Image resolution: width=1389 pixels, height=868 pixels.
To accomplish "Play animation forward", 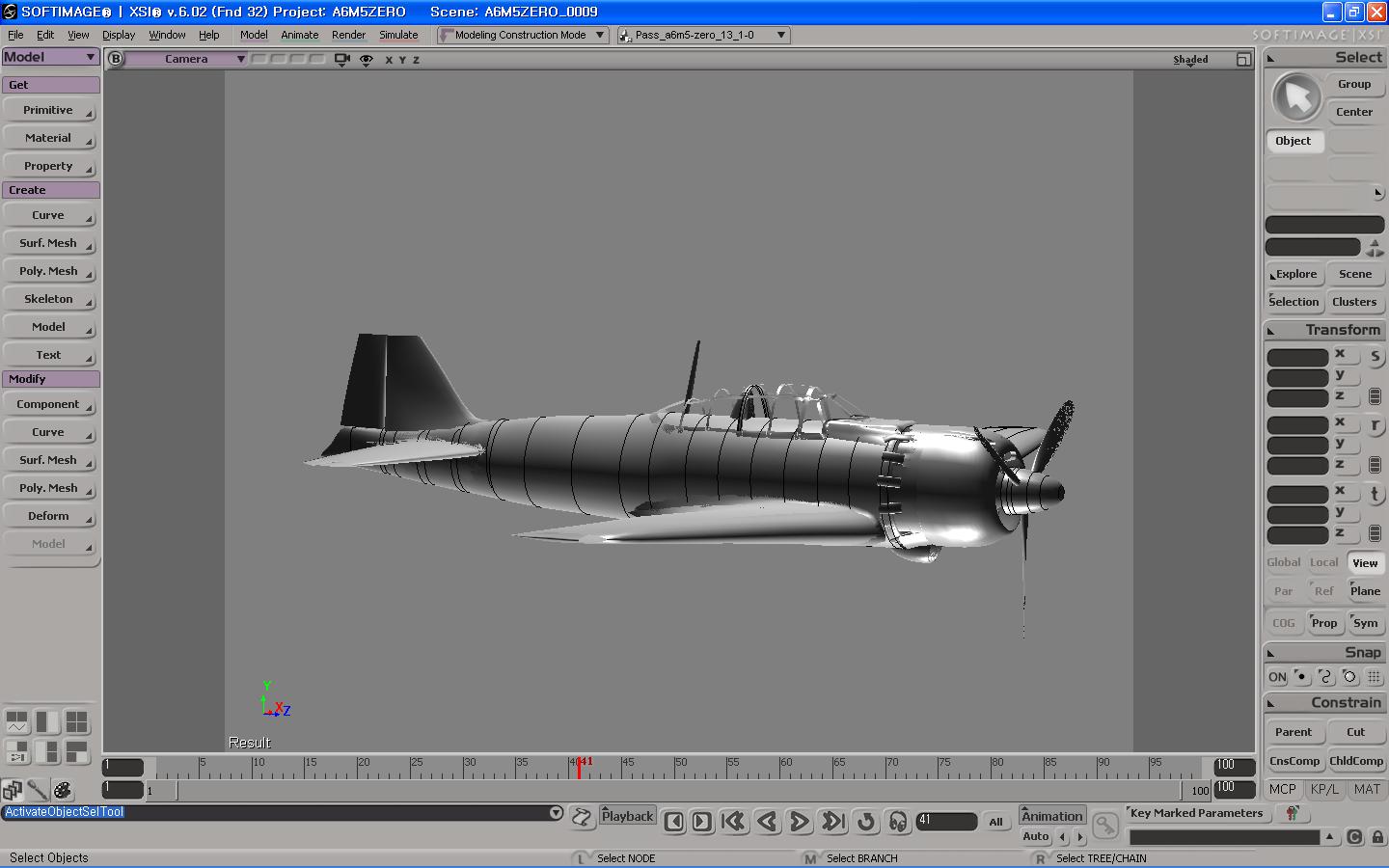I will (x=800, y=822).
